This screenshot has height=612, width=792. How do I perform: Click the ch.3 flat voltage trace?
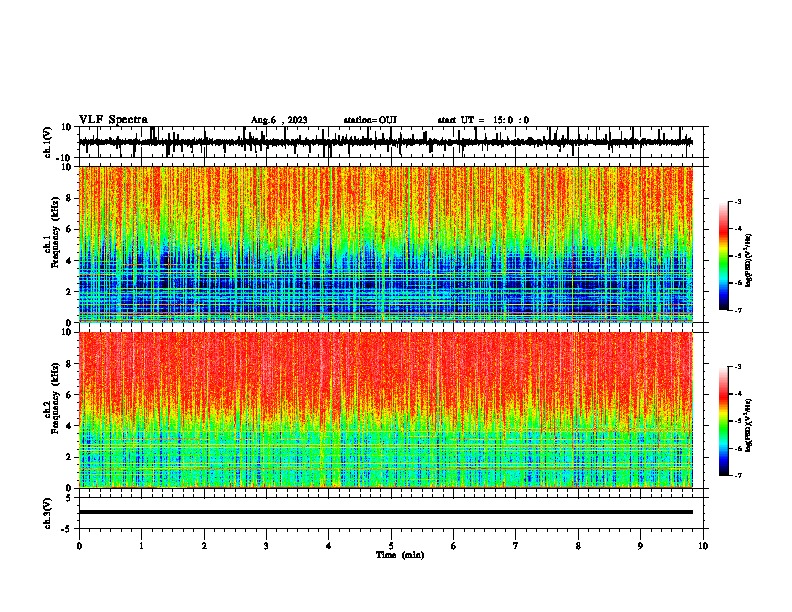click(385, 512)
